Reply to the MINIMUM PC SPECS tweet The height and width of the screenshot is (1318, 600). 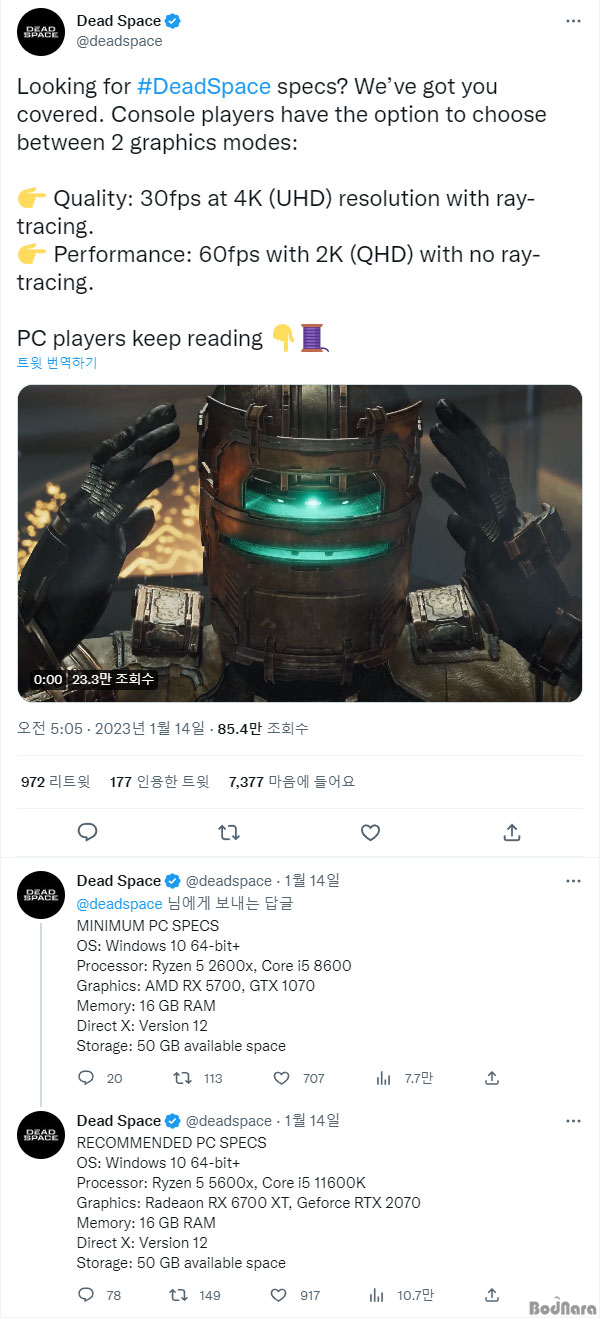(x=86, y=1078)
